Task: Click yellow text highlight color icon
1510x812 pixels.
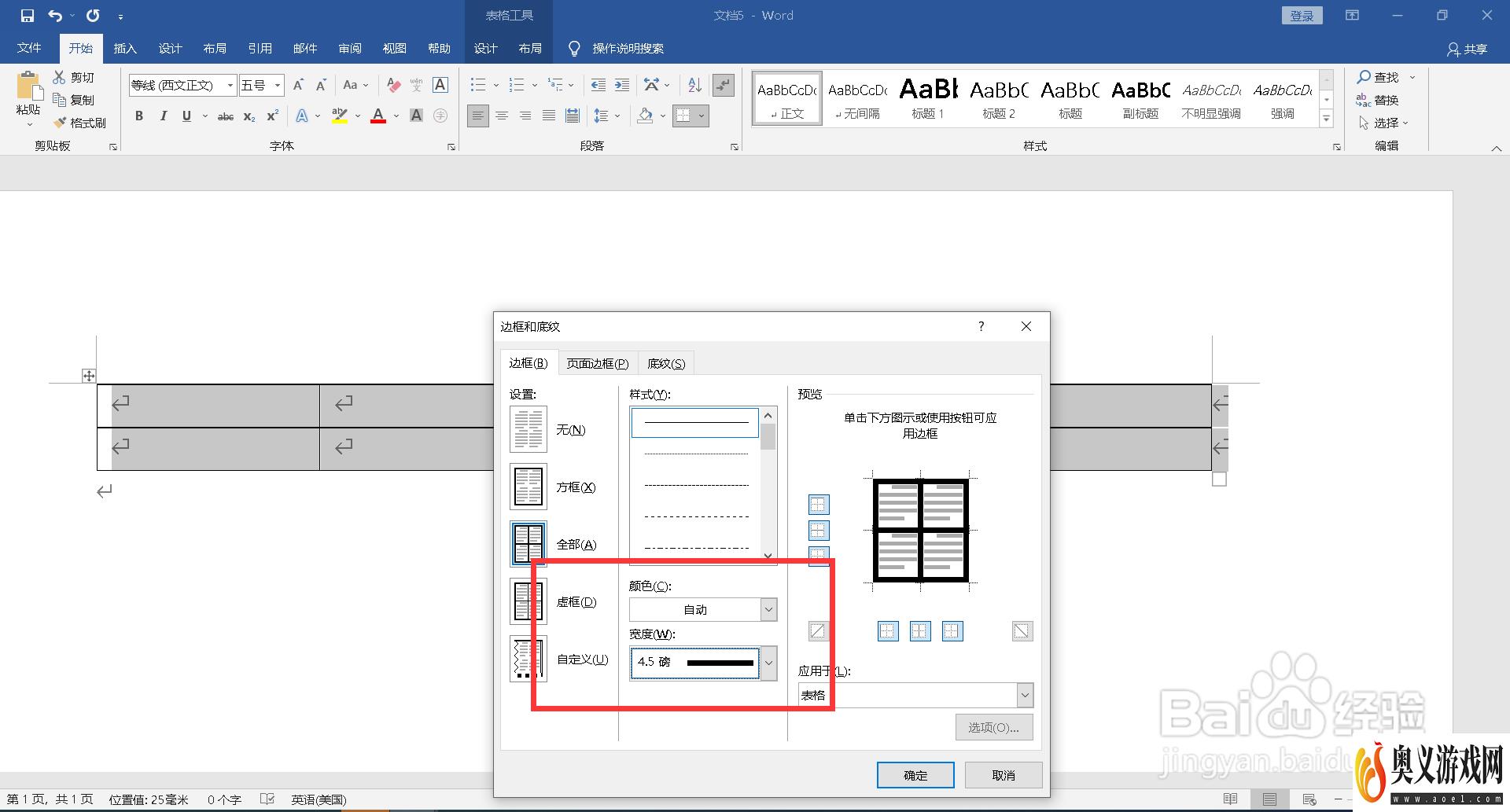Action: (x=340, y=116)
